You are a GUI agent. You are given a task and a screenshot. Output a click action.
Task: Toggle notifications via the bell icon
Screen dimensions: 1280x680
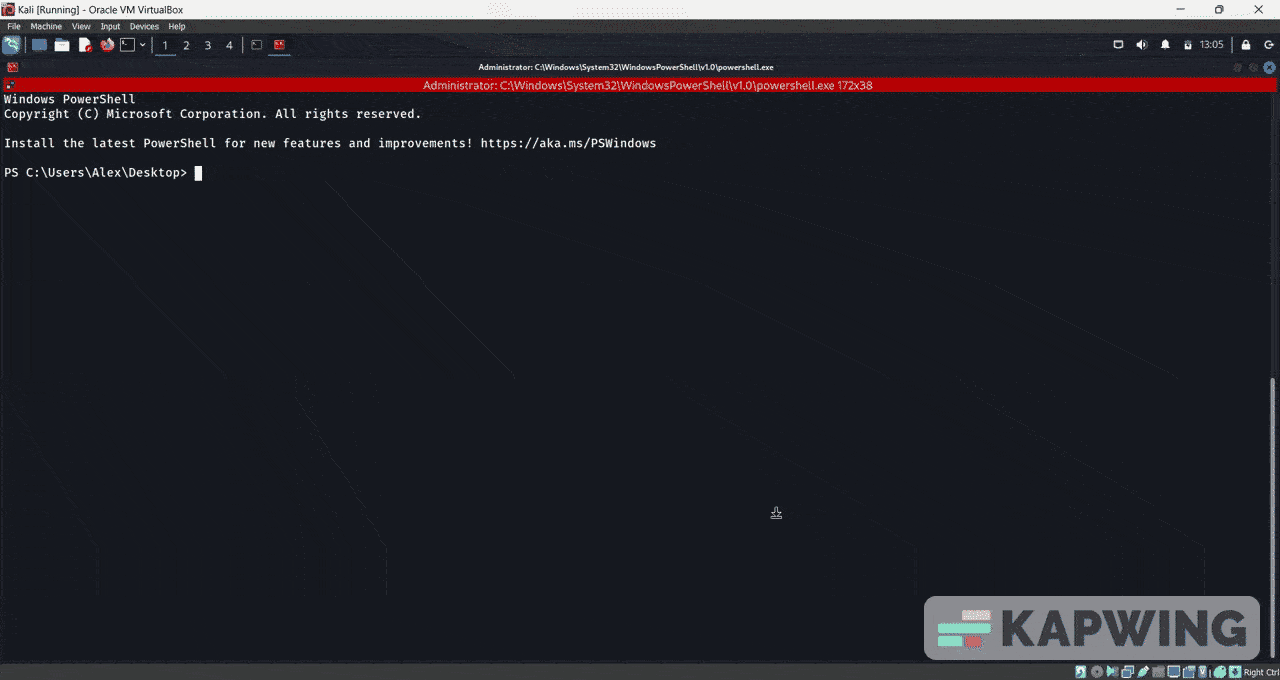click(1165, 44)
